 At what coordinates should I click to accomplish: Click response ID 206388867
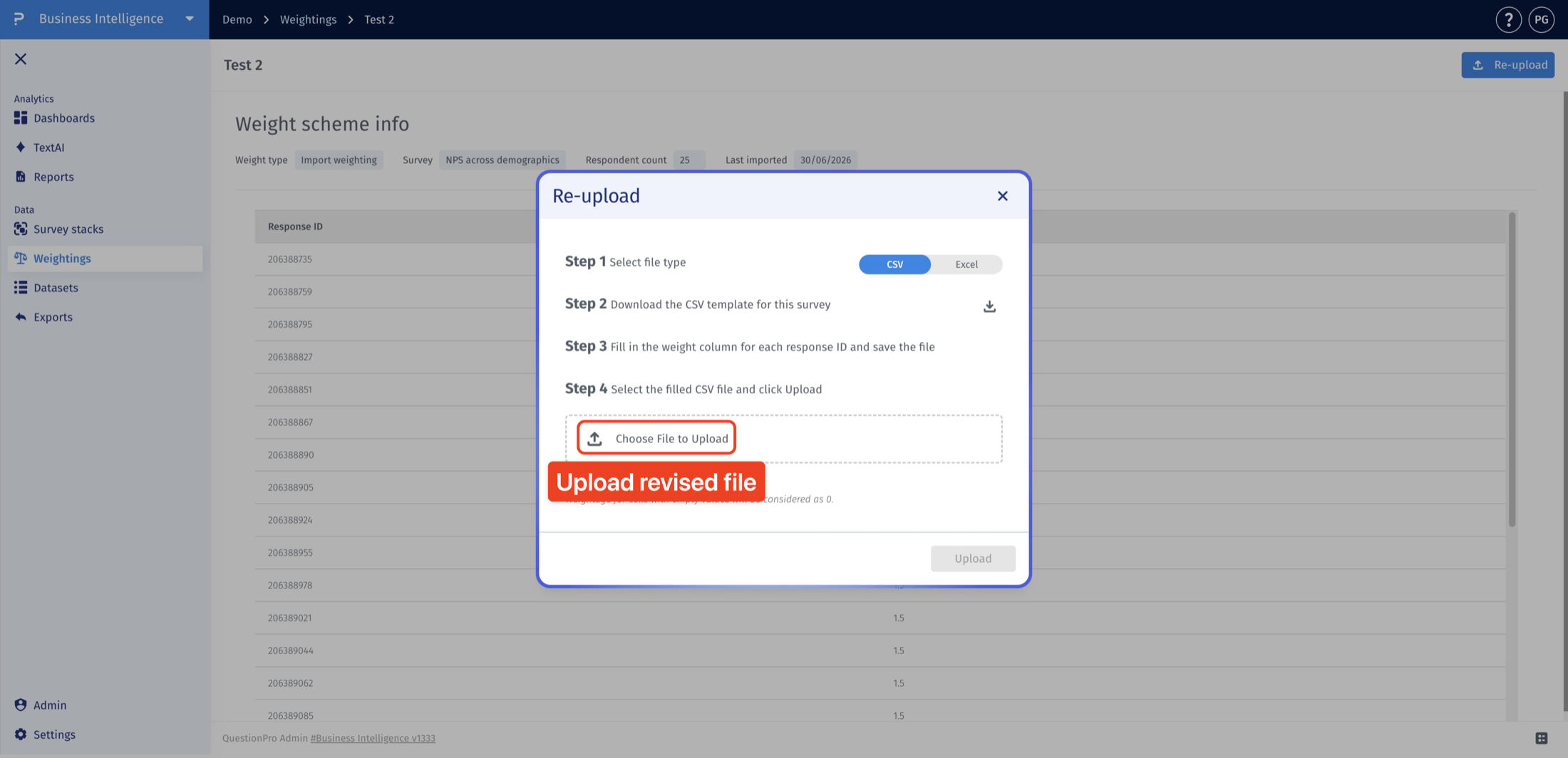tap(289, 422)
